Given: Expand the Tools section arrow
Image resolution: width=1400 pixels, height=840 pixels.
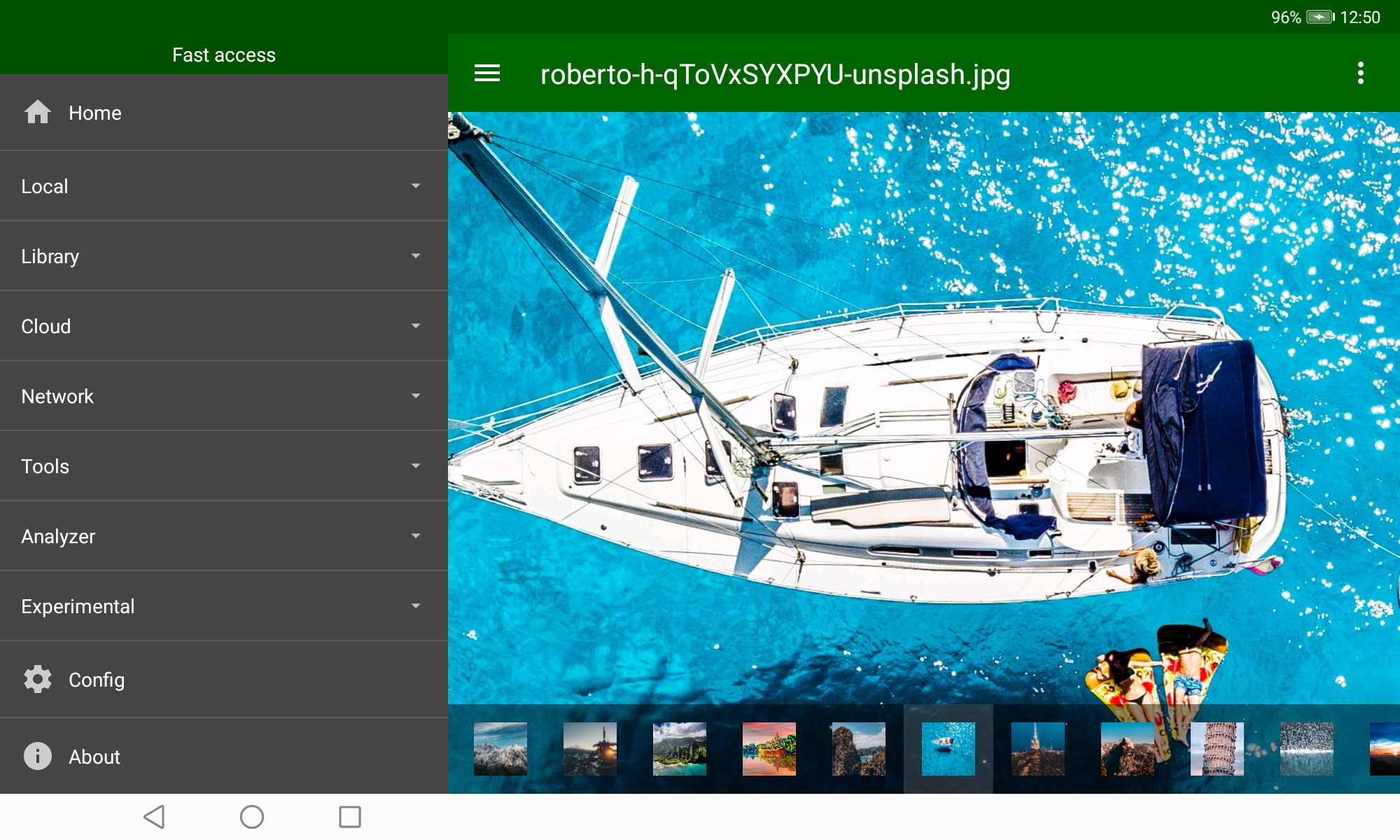Looking at the screenshot, I should [416, 466].
